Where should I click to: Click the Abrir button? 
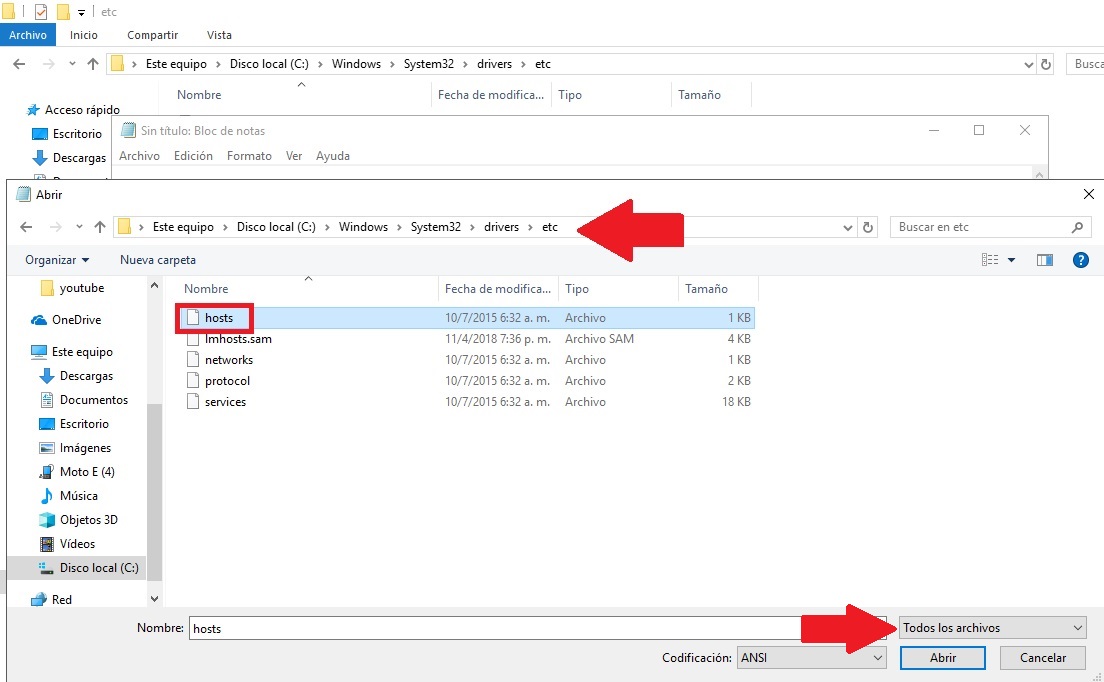(942, 657)
